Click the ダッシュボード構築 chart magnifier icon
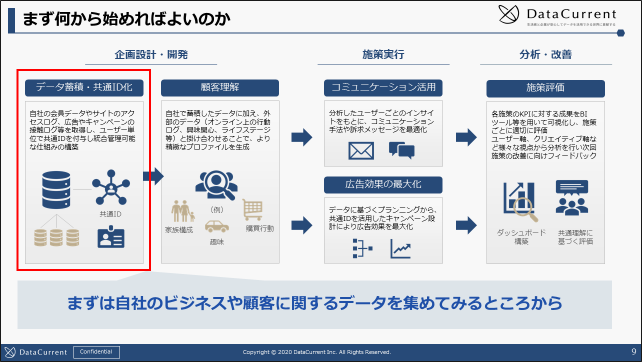 [x=520, y=201]
